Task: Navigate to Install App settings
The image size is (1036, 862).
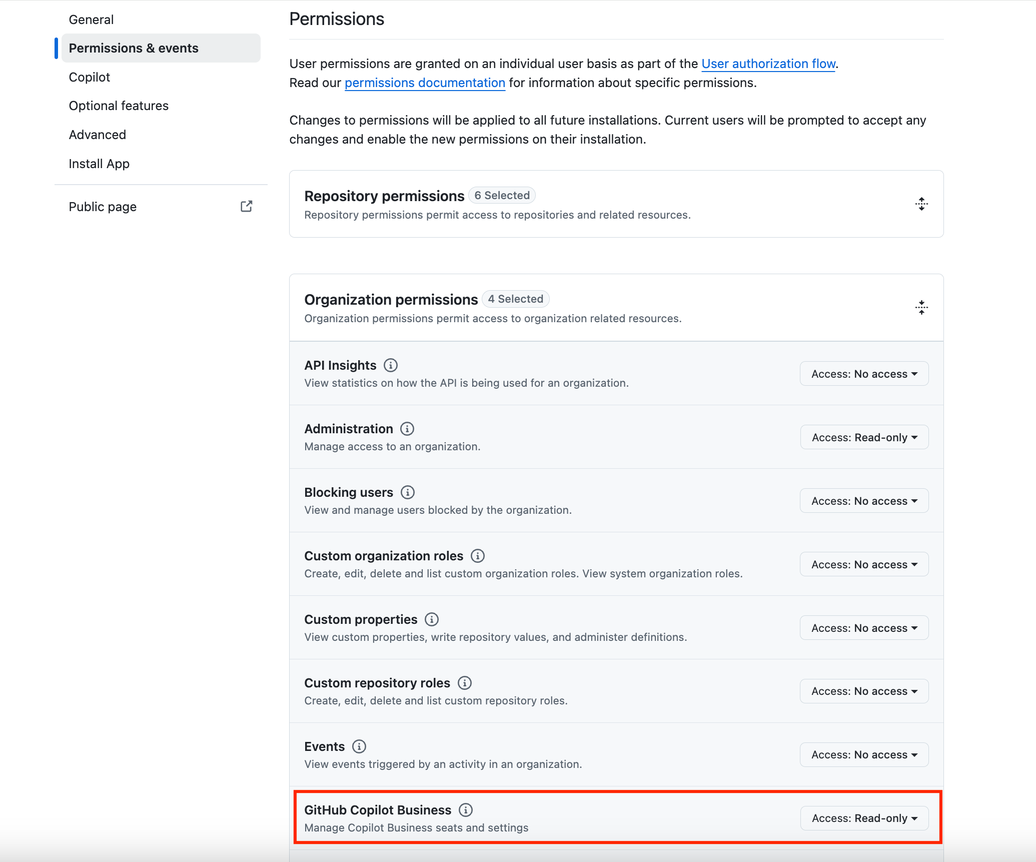Action: 99,163
